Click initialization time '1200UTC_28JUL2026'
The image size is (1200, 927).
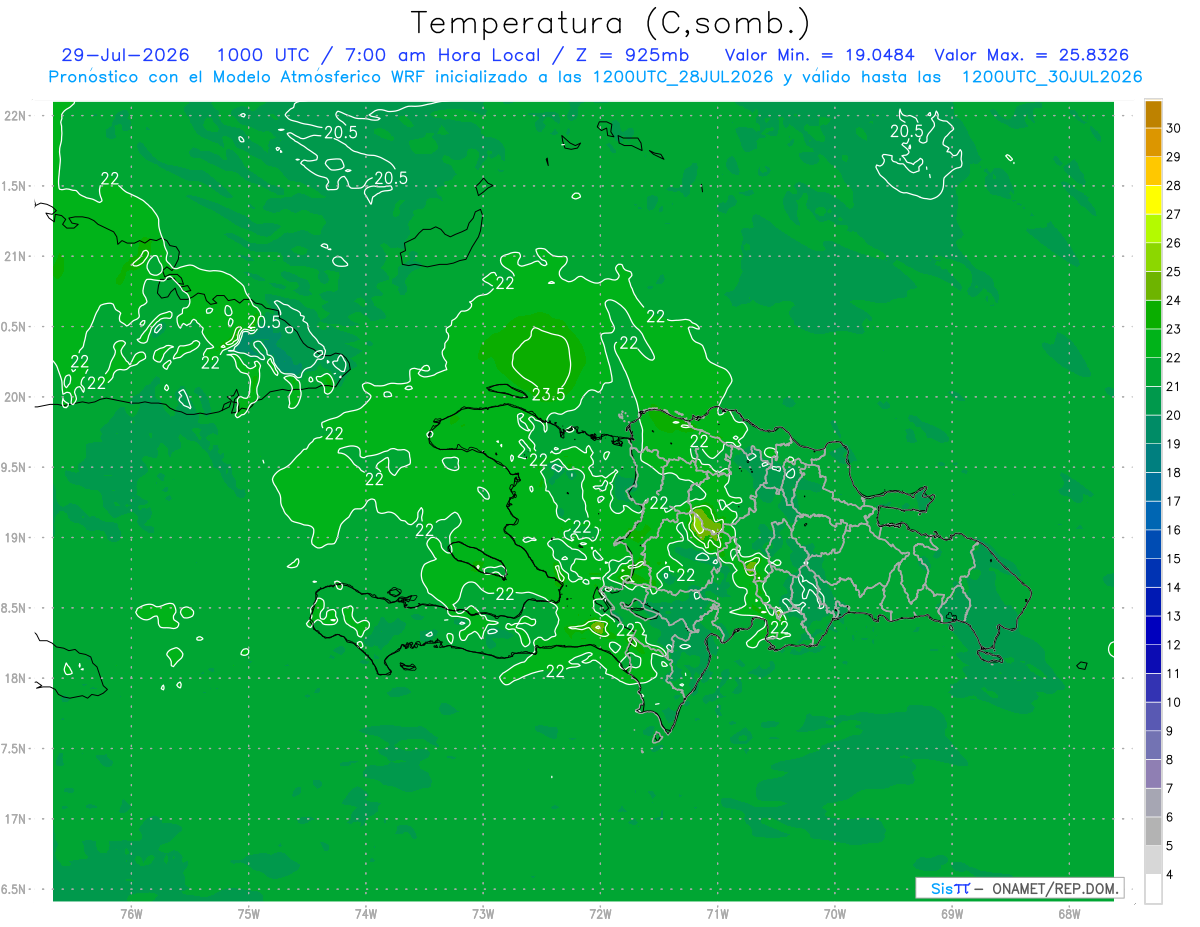coord(683,77)
